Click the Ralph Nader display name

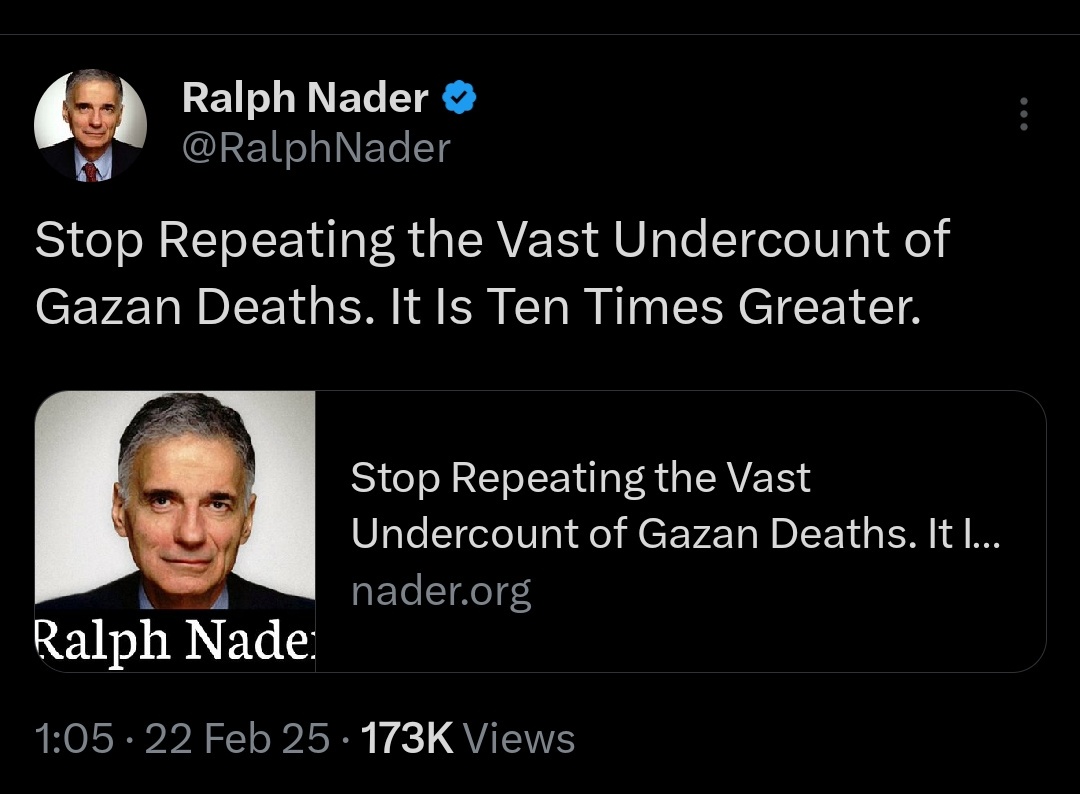pos(304,97)
